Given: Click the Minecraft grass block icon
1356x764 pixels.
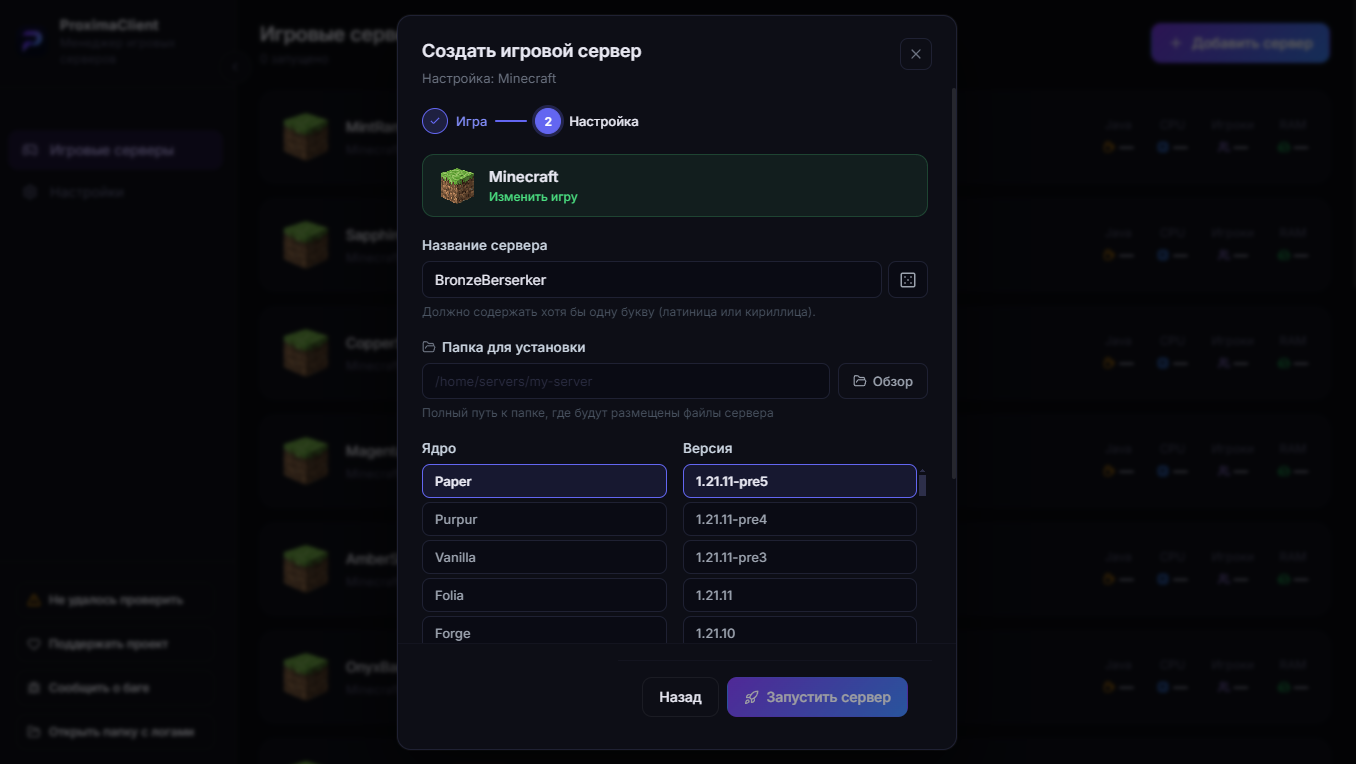Looking at the screenshot, I should coord(458,186).
